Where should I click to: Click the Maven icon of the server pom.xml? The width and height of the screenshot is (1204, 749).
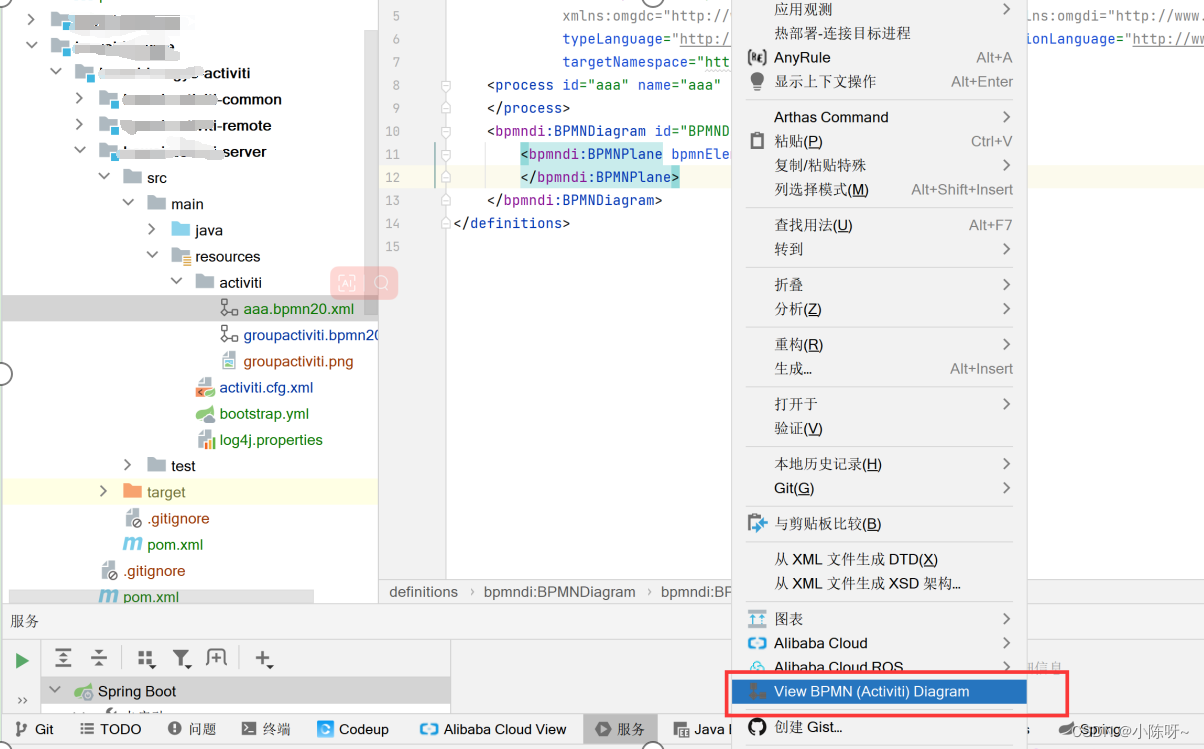(132, 545)
